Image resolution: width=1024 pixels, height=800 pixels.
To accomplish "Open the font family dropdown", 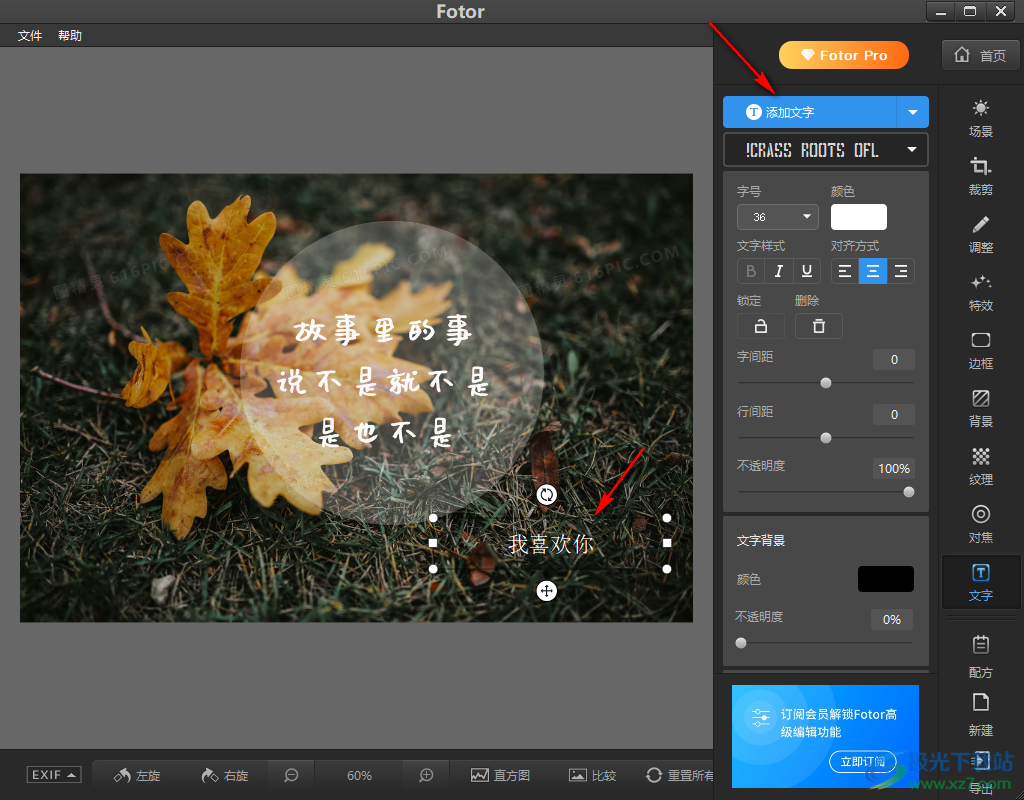I will 825,150.
